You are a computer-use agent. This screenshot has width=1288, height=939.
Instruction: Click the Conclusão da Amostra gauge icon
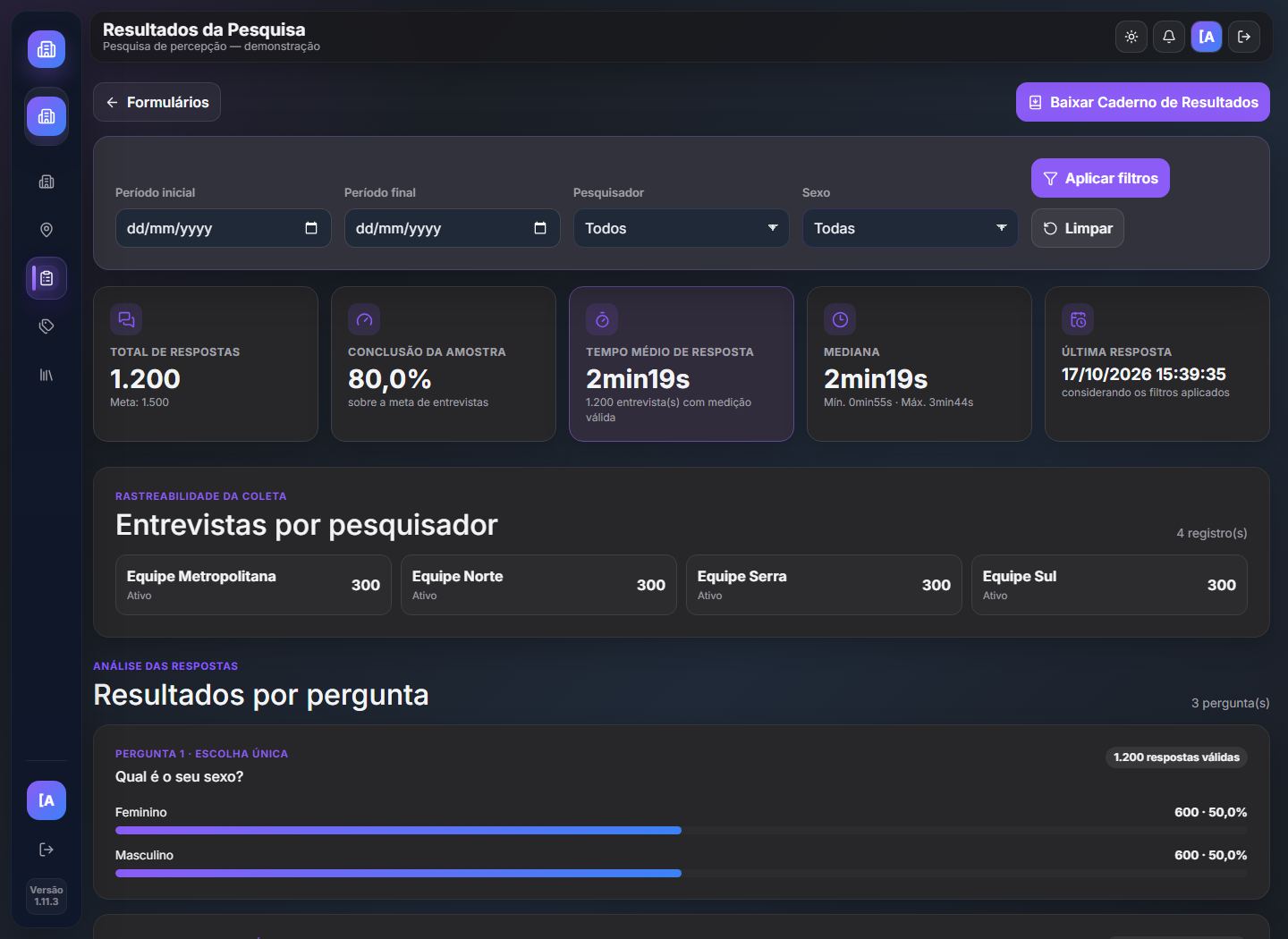click(364, 319)
